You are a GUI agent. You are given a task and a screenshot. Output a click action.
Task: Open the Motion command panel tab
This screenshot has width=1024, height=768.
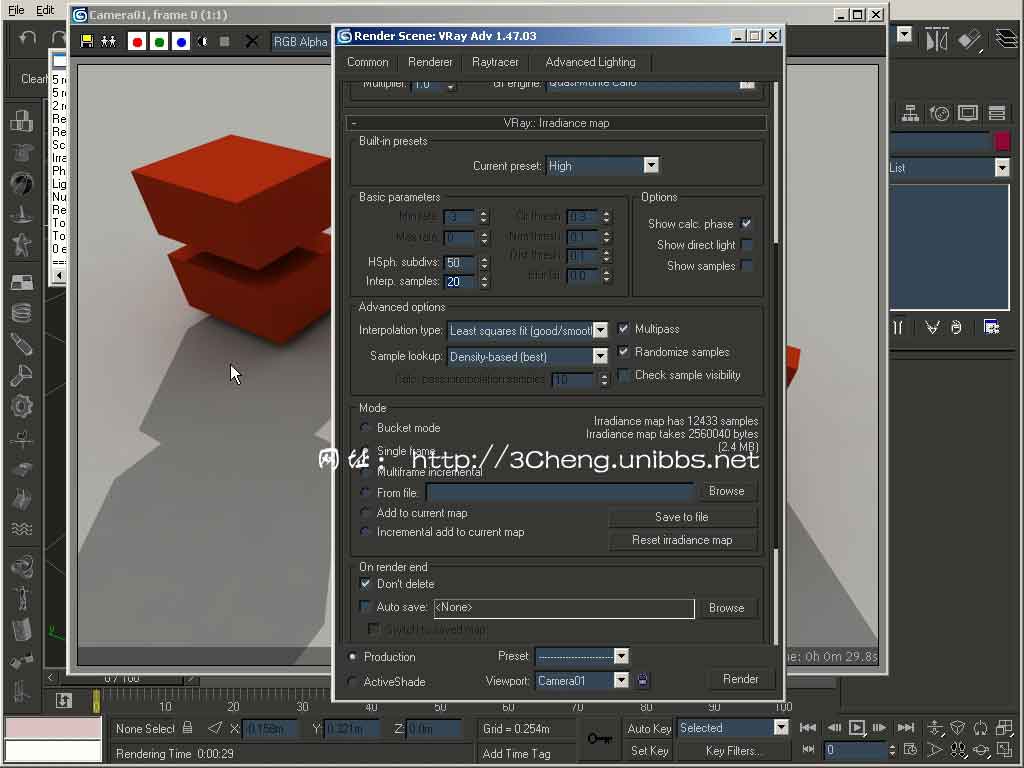tap(939, 113)
